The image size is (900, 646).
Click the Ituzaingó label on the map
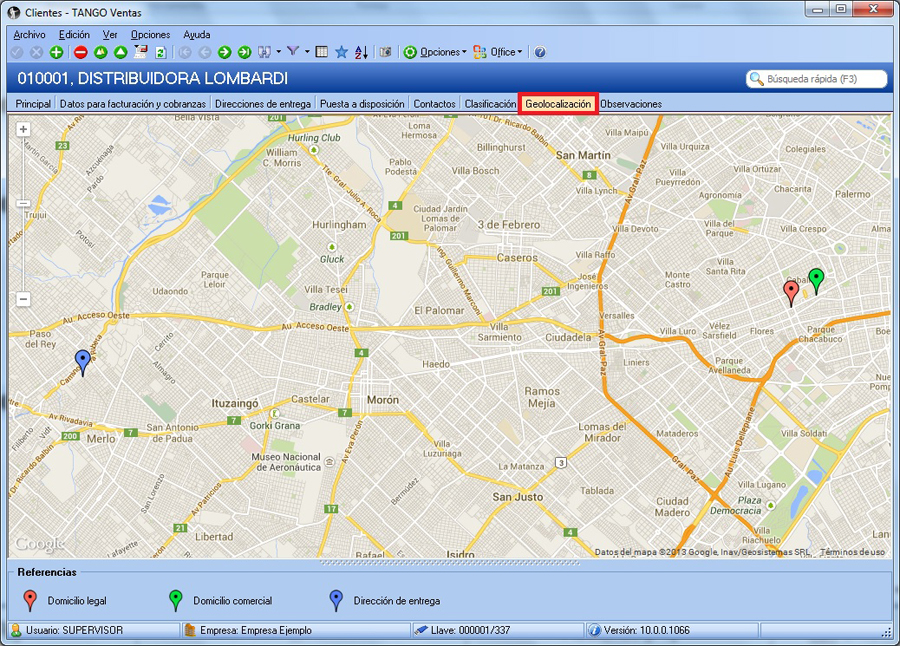pyautogui.click(x=235, y=404)
